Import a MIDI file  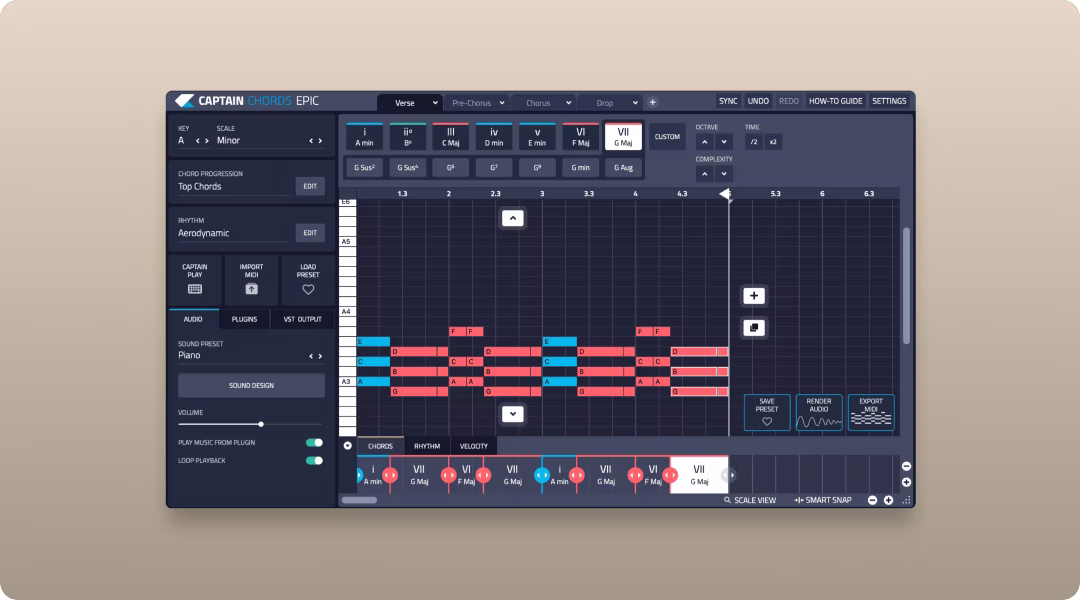coord(251,279)
